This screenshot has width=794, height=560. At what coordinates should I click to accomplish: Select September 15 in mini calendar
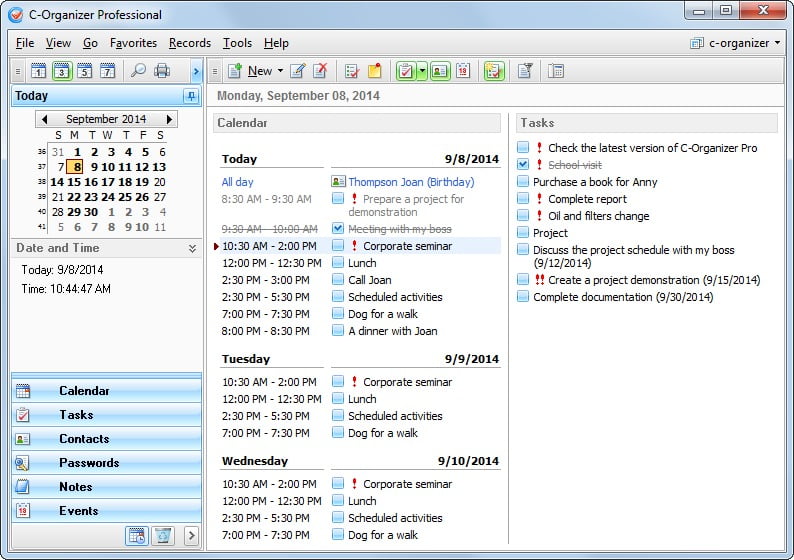tap(74, 182)
